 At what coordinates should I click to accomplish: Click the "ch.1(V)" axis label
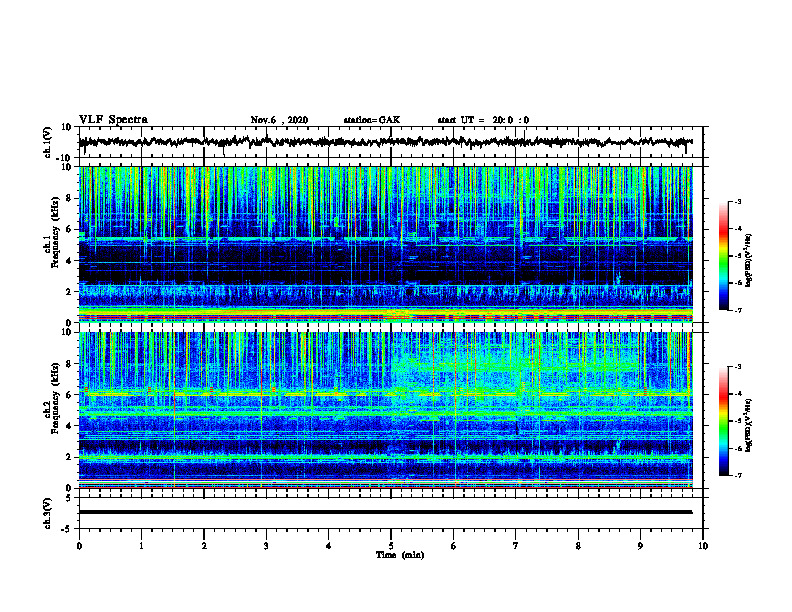(47, 142)
